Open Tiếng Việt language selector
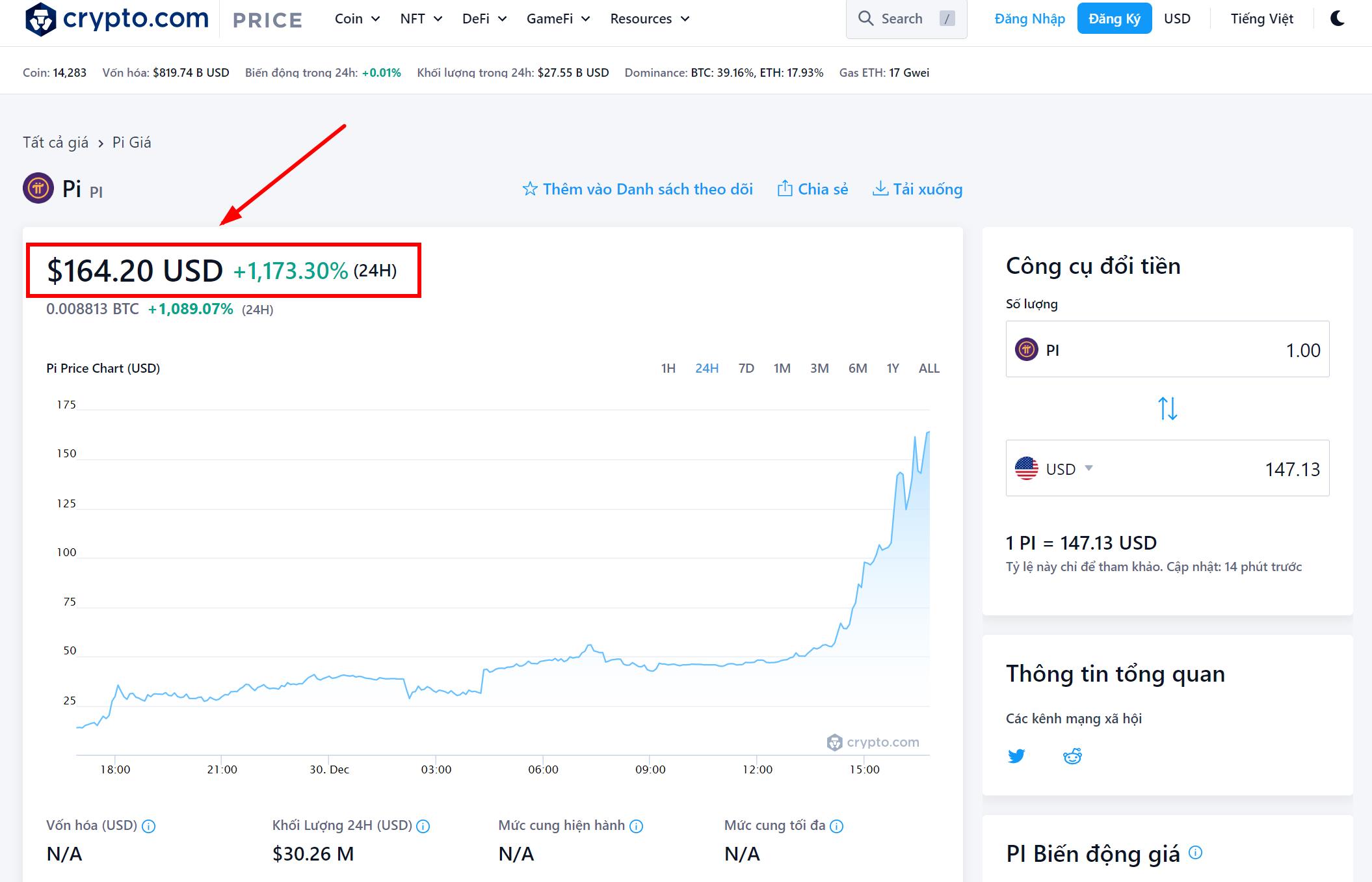 click(x=1261, y=19)
